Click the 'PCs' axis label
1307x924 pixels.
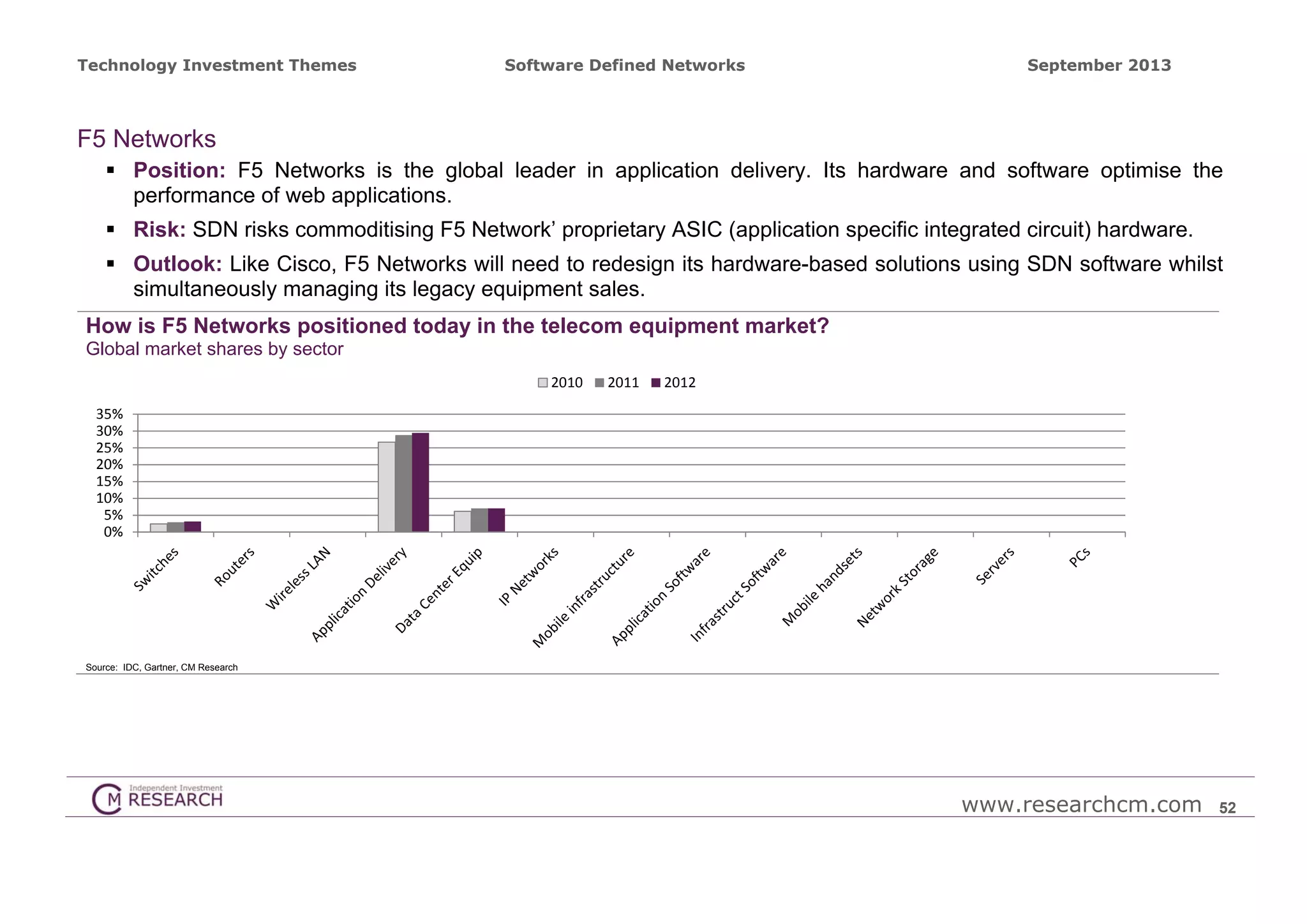1080,558
